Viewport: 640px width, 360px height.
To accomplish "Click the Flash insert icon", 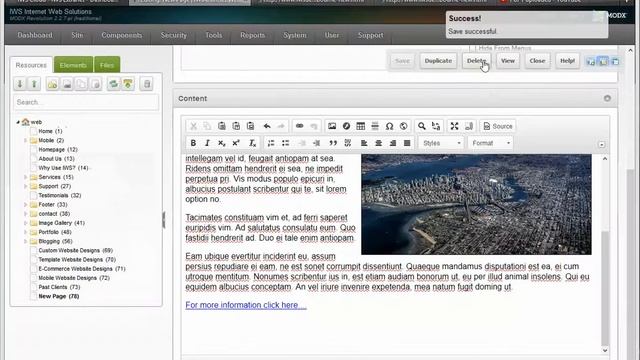I will [x=346, y=126].
